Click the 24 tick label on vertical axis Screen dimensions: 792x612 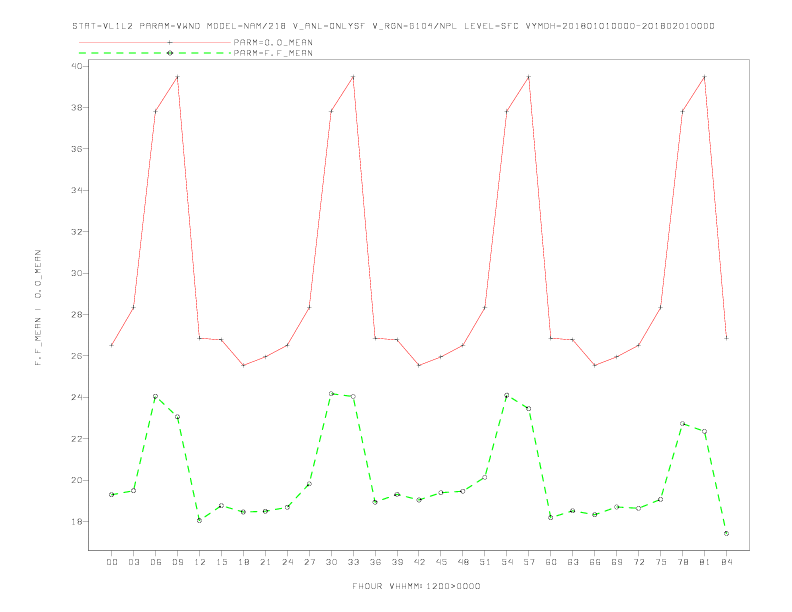pyautogui.click(x=78, y=397)
